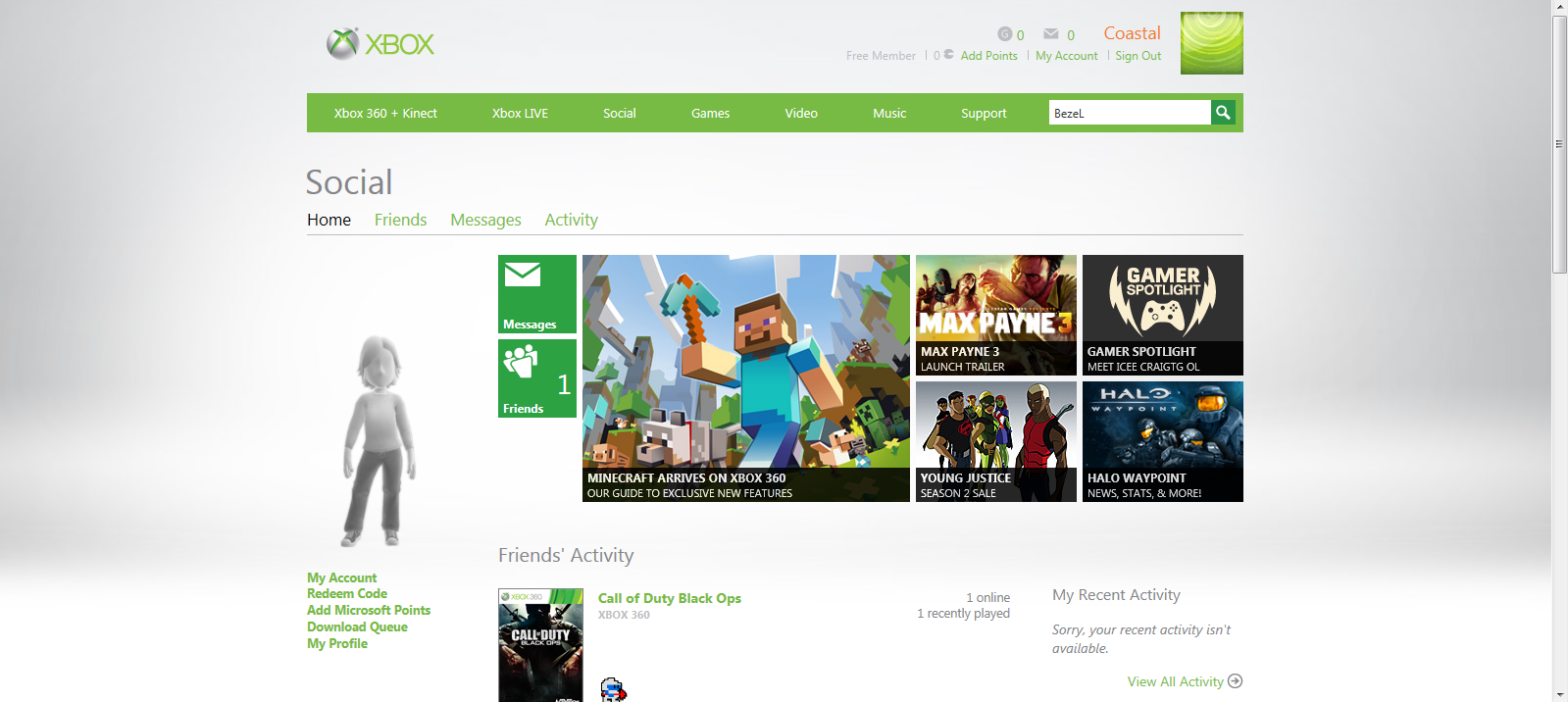Screen dimensions: 1568x702
Task: Switch to the Activity tab
Action: pos(571,220)
